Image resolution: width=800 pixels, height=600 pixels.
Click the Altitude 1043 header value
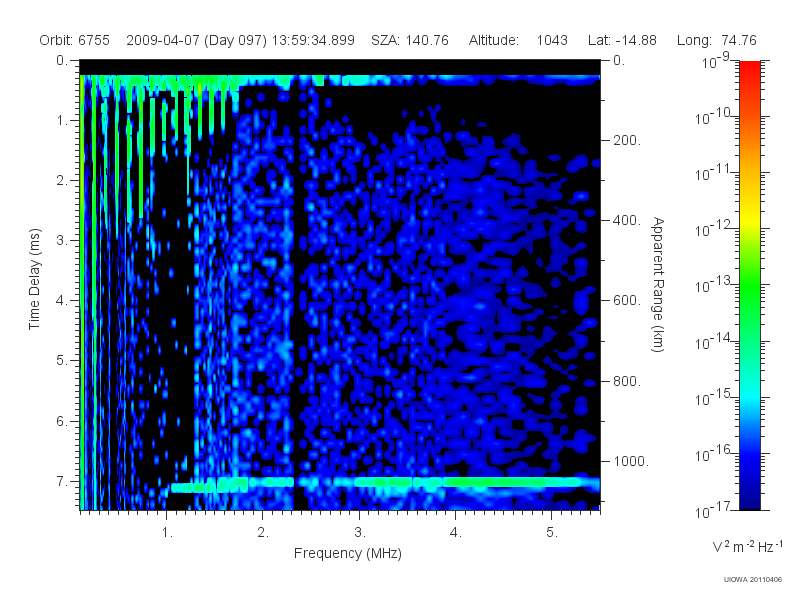(518, 40)
